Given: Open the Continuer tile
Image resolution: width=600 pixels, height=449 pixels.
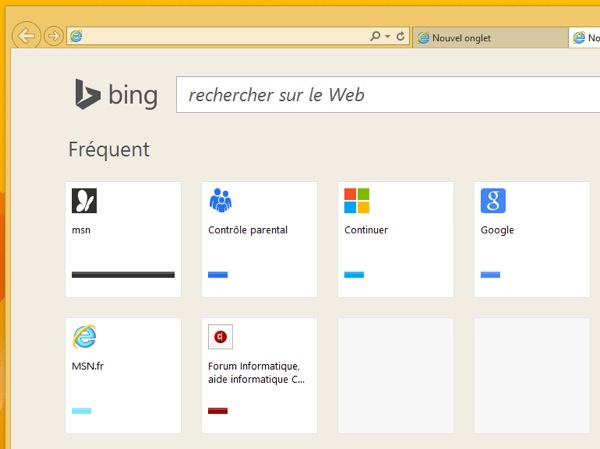Looking at the screenshot, I should pyautogui.click(x=396, y=239).
